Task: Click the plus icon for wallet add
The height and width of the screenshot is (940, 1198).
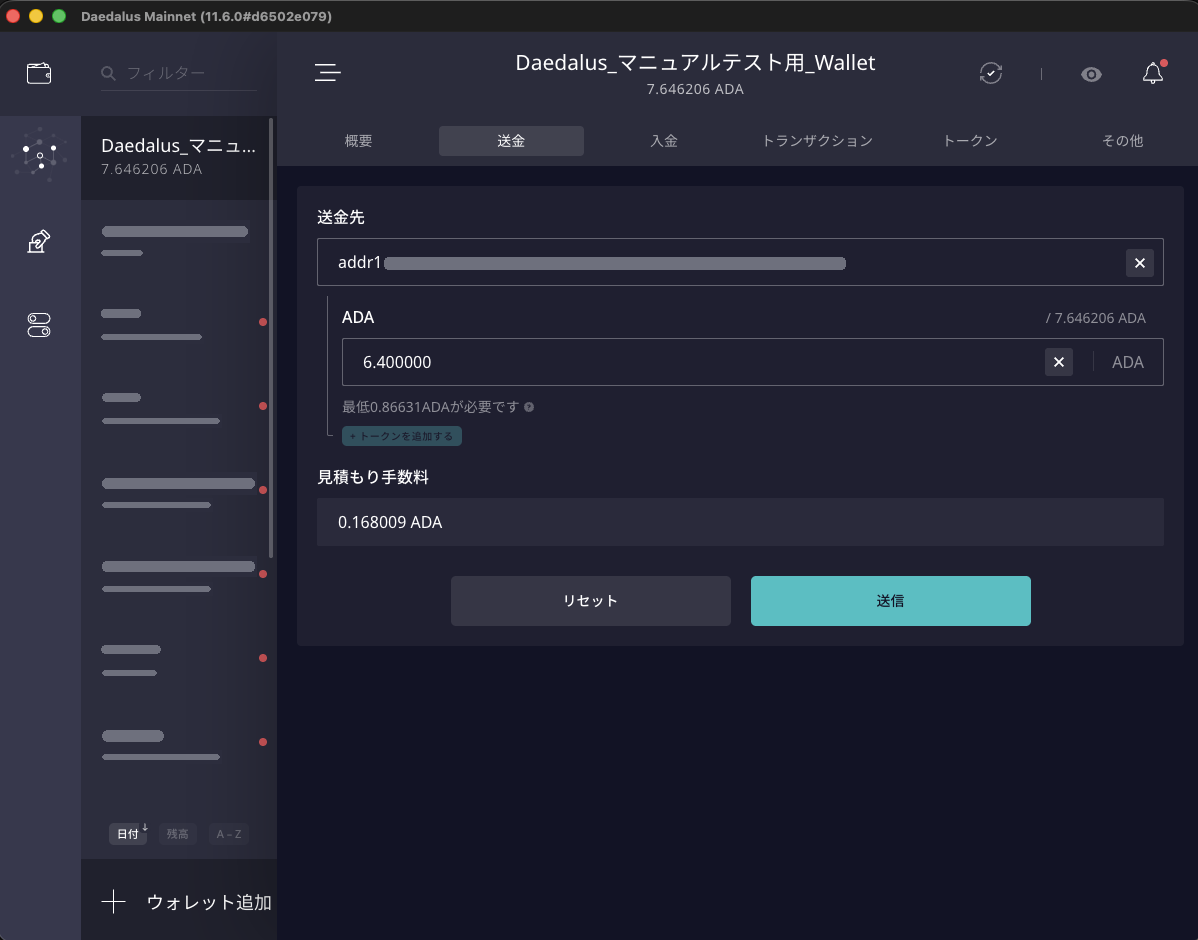Action: point(114,902)
